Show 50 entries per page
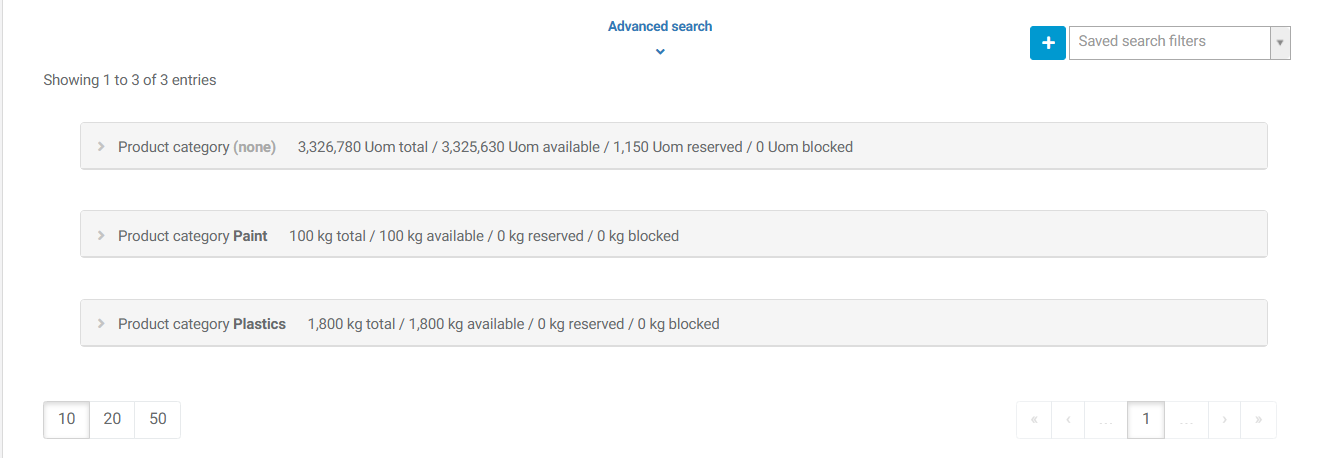This screenshot has width=1317, height=458. (x=158, y=419)
